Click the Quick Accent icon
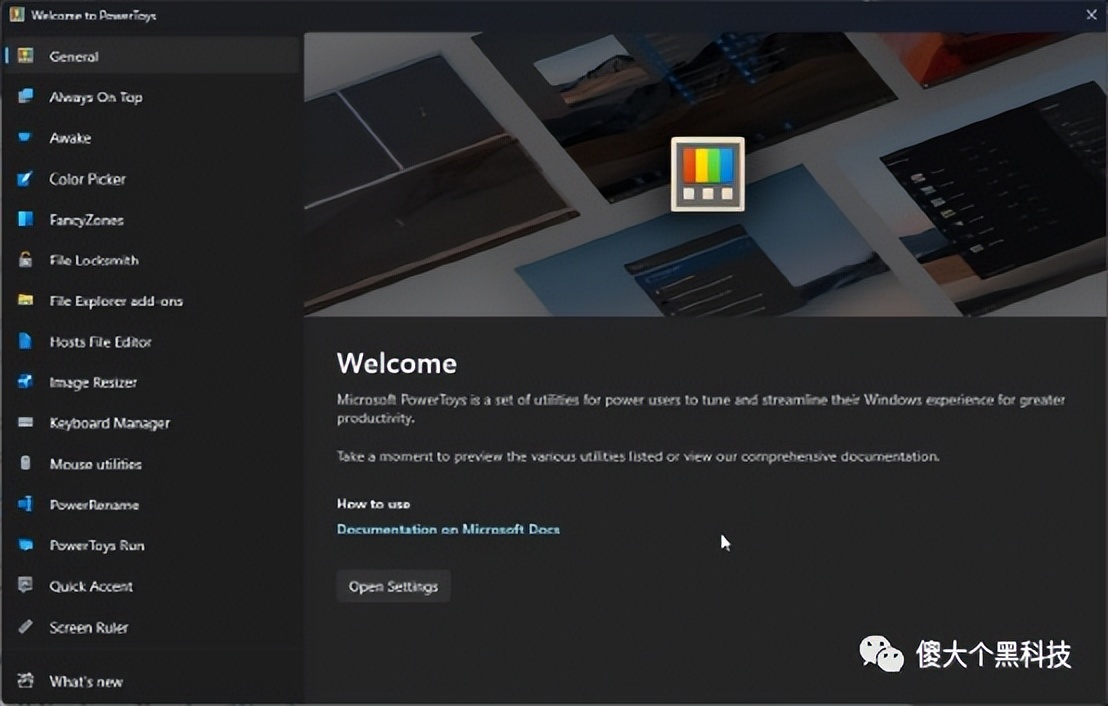This screenshot has width=1108, height=706. (25, 585)
